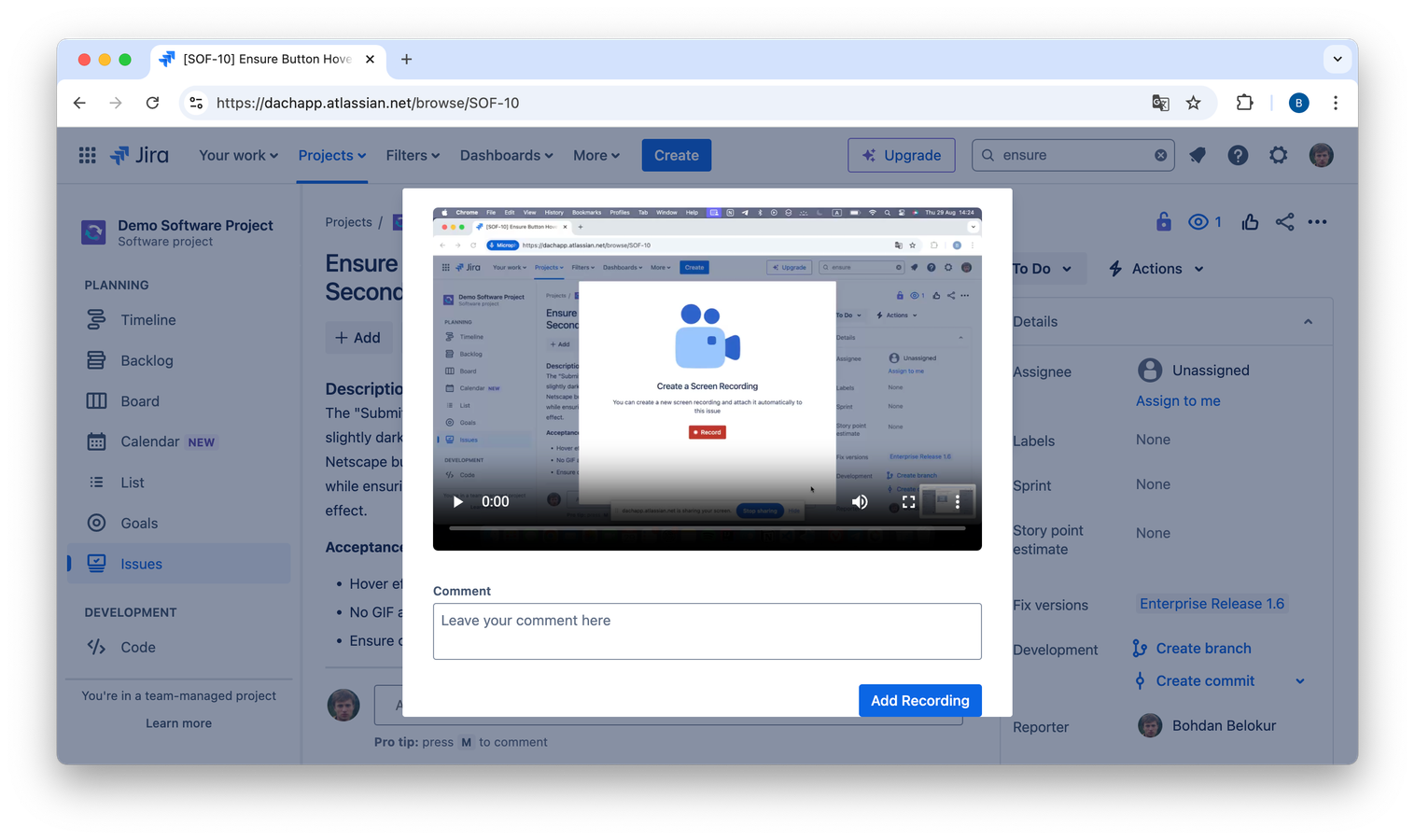Screen dimensions: 1415x840
Task: Open Calendar in the sidebar
Action: tap(178, 441)
